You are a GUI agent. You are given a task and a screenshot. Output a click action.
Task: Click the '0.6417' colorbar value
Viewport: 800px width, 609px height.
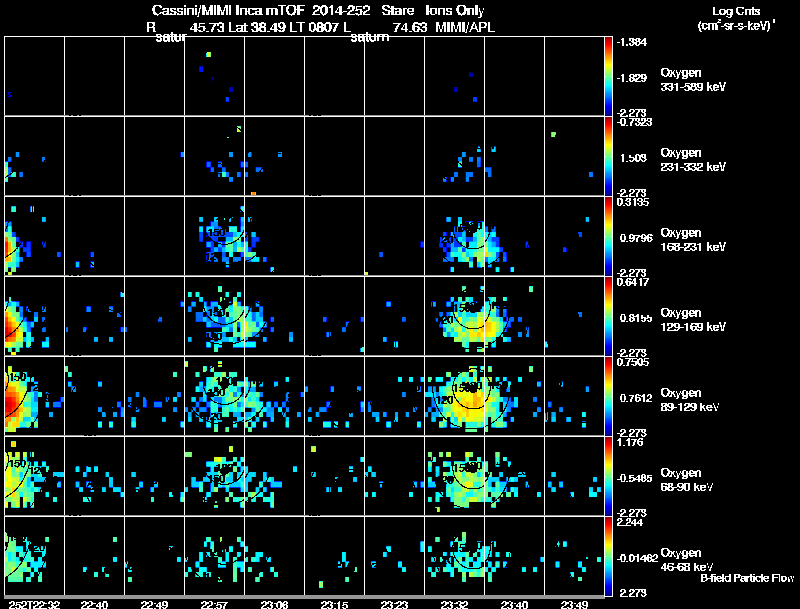coord(633,282)
